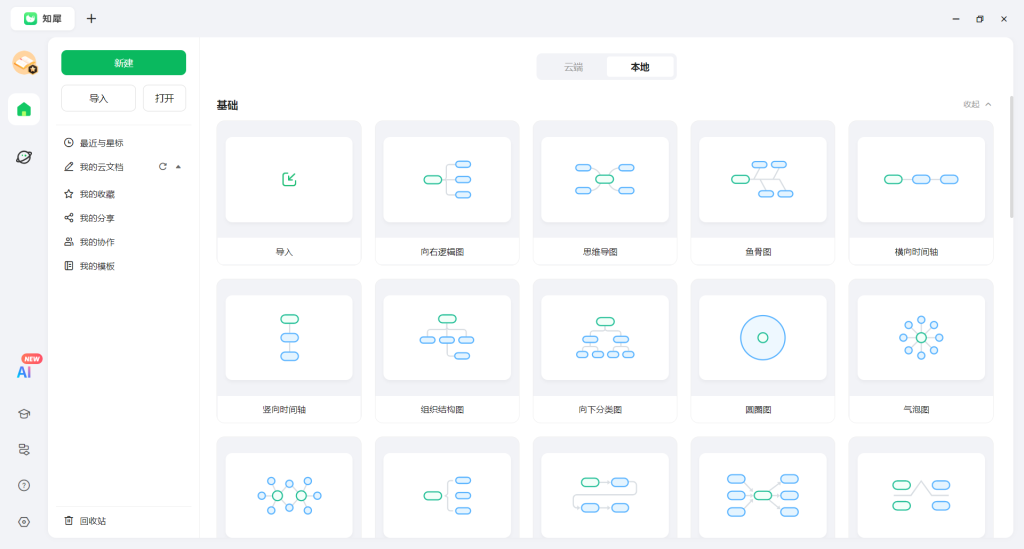Screen dimensions: 1024x549
Task: Choose the 横向时间轴 template
Action: [x=921, y=193]
